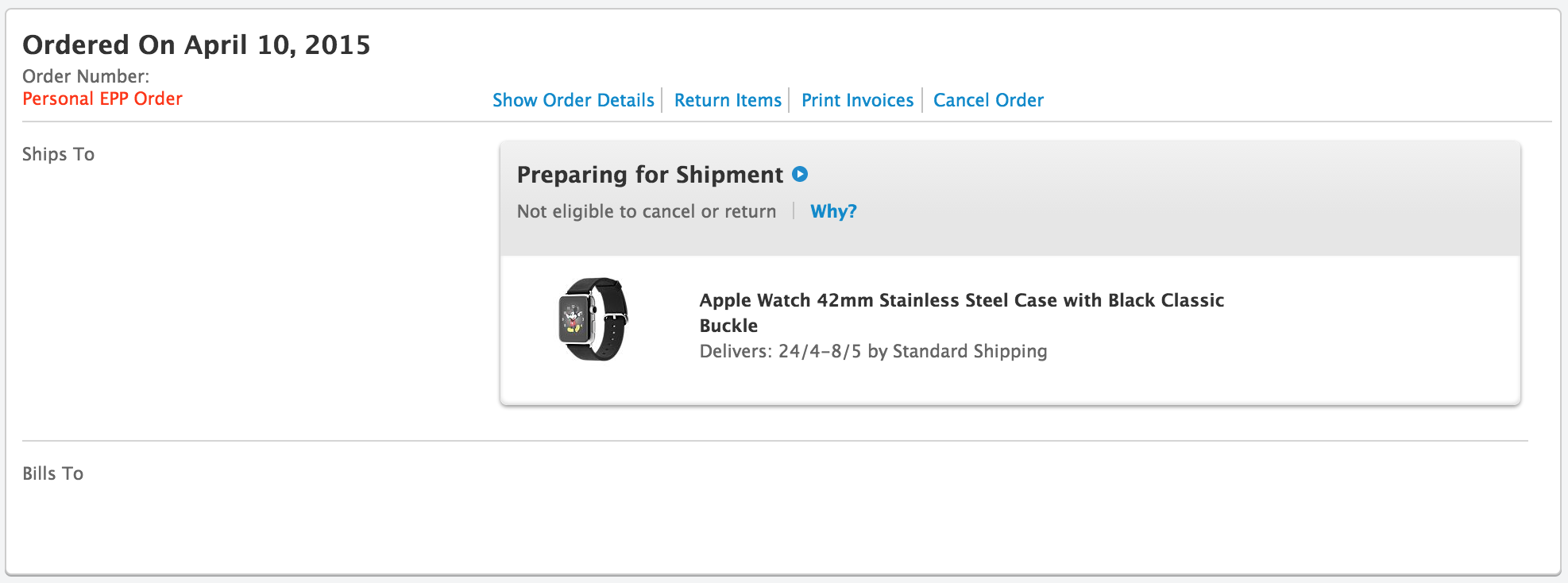
Task: Select Print Invoices
Action: coord(857,100)
